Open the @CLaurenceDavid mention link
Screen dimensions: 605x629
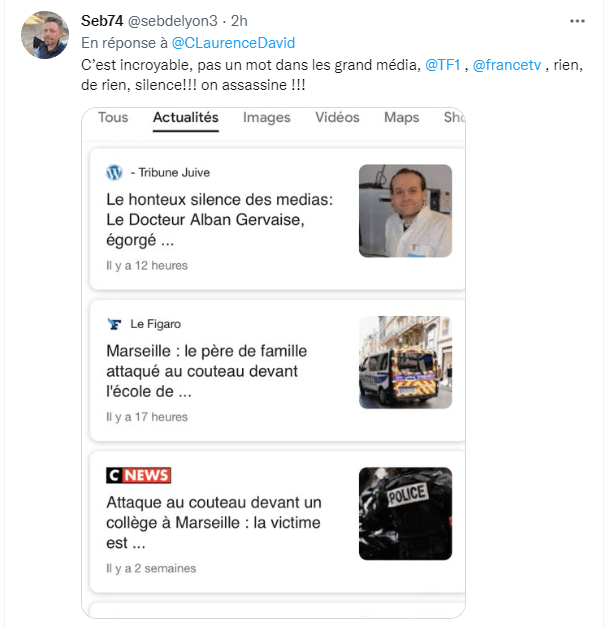tap(233, 42)
